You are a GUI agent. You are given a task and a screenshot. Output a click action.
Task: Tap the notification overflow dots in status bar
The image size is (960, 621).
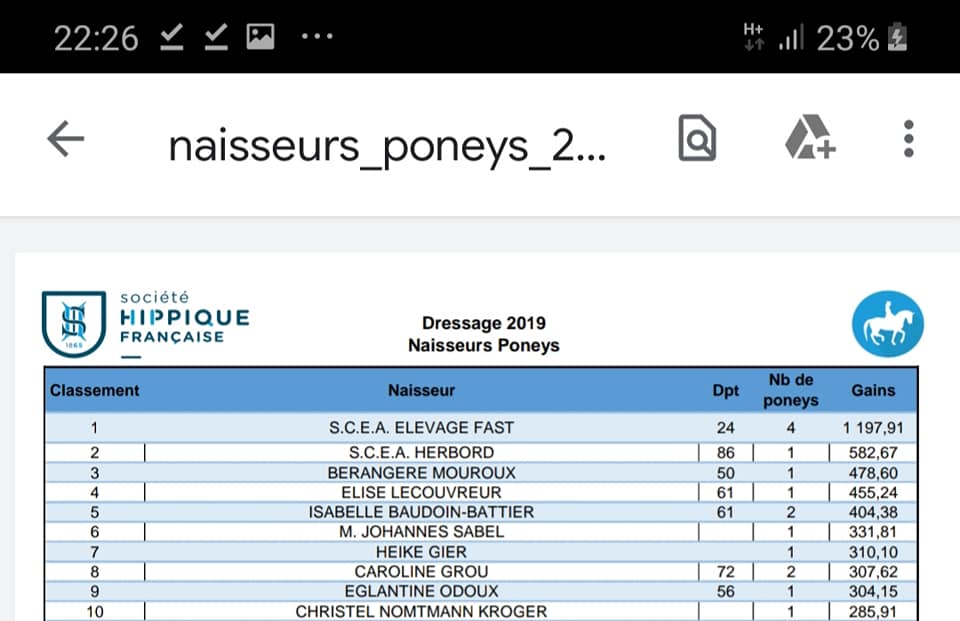pyautogui.click(x=316, y=37)
